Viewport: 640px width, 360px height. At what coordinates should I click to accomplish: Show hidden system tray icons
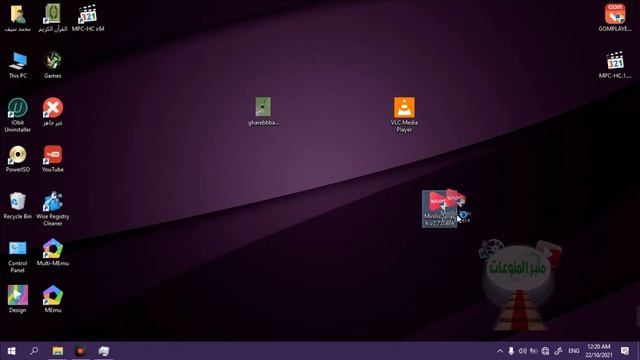(x=500, y=351)
